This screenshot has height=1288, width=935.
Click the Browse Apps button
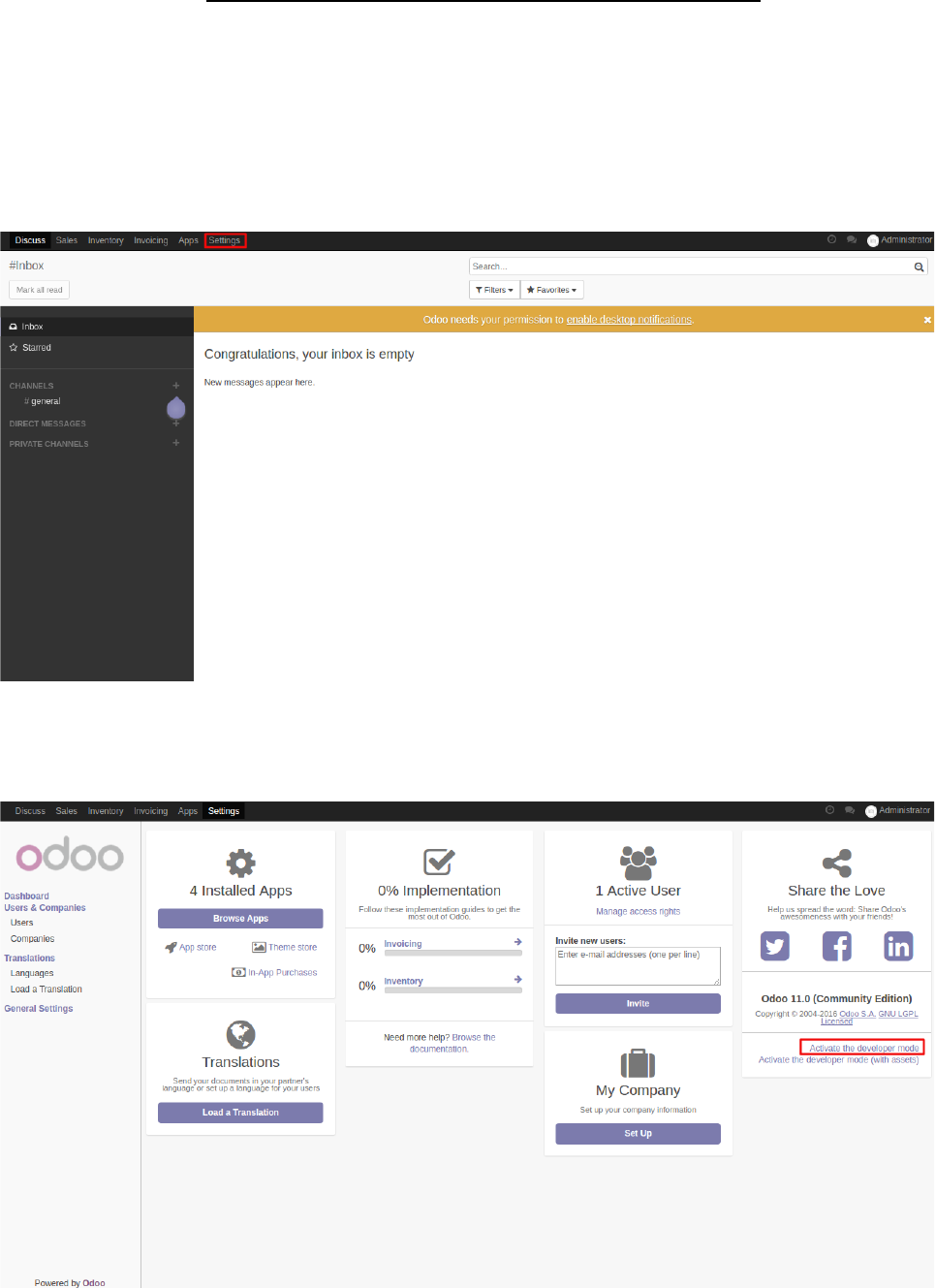(x=240, y=919)
